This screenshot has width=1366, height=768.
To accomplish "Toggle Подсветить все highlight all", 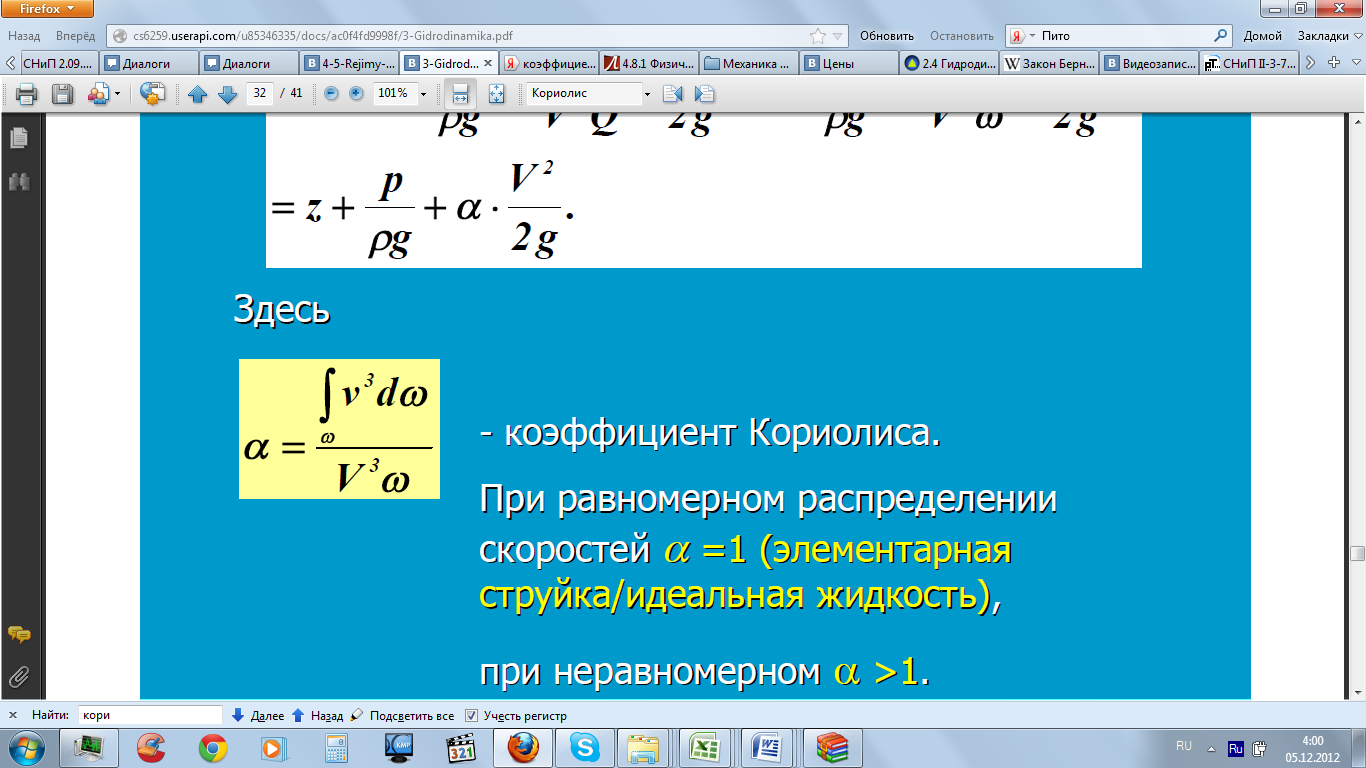I will tap(402, 716).
